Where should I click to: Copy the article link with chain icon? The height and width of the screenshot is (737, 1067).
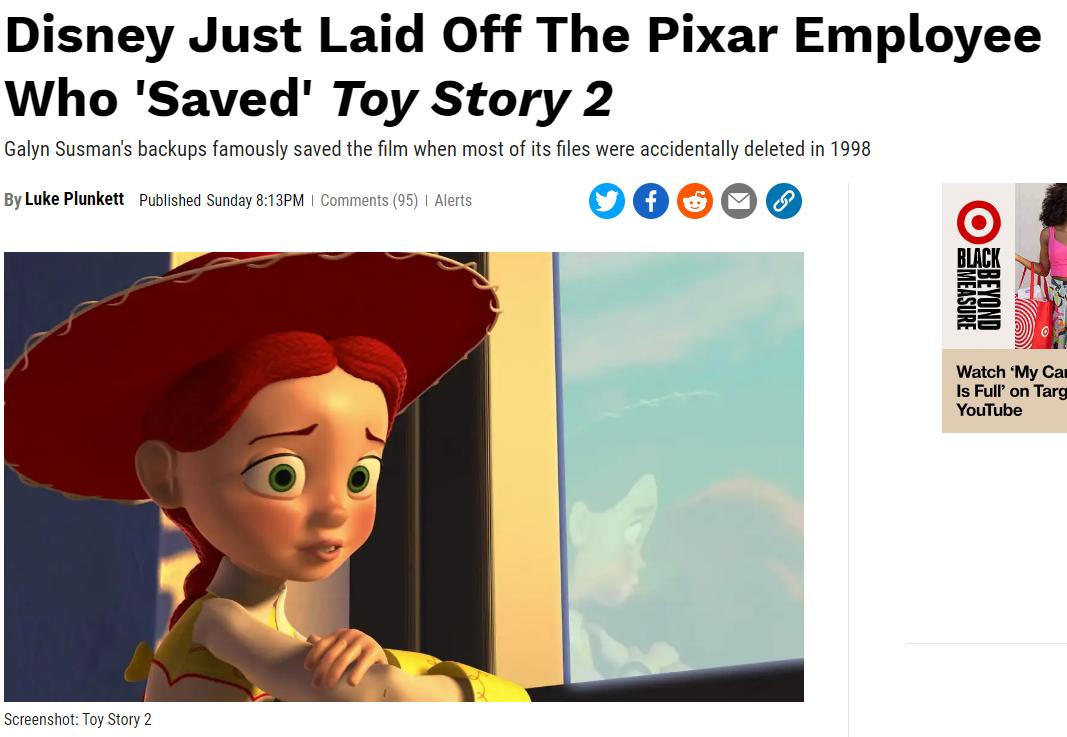pyautogui.click(x=783, y=201)
